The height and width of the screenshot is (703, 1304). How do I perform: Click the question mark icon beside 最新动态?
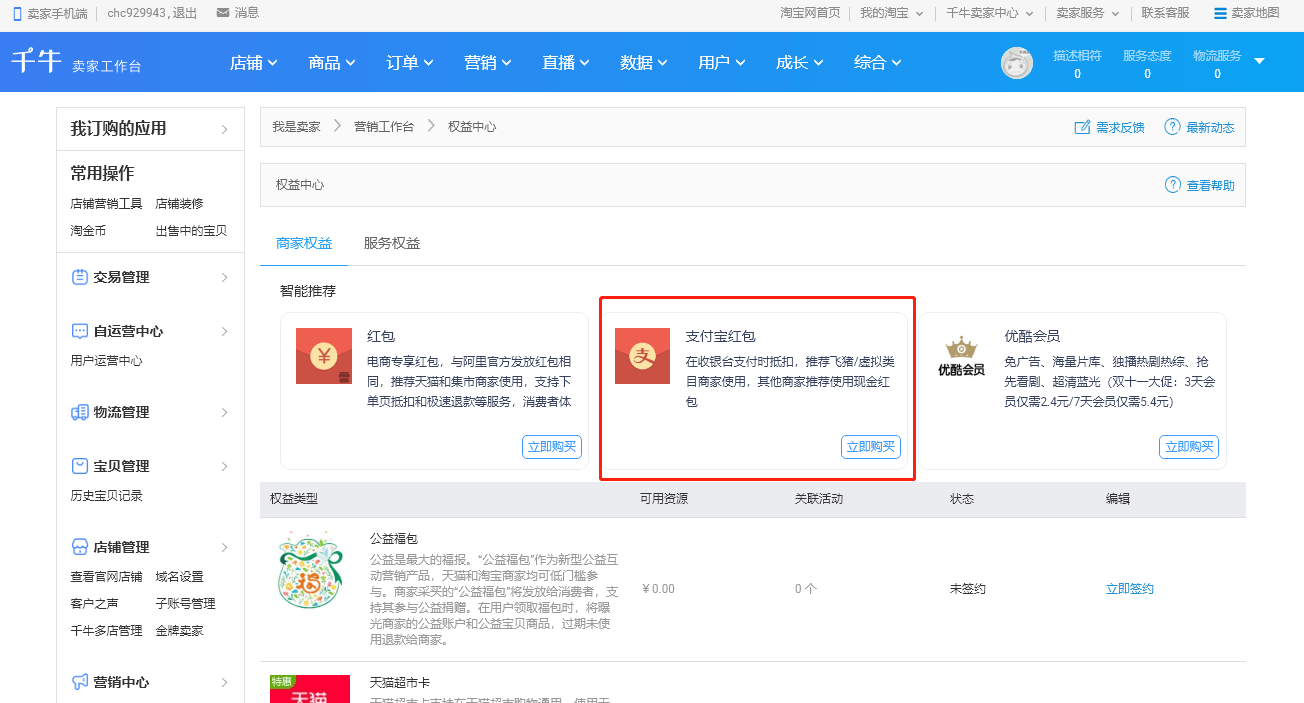(1173, 127)
